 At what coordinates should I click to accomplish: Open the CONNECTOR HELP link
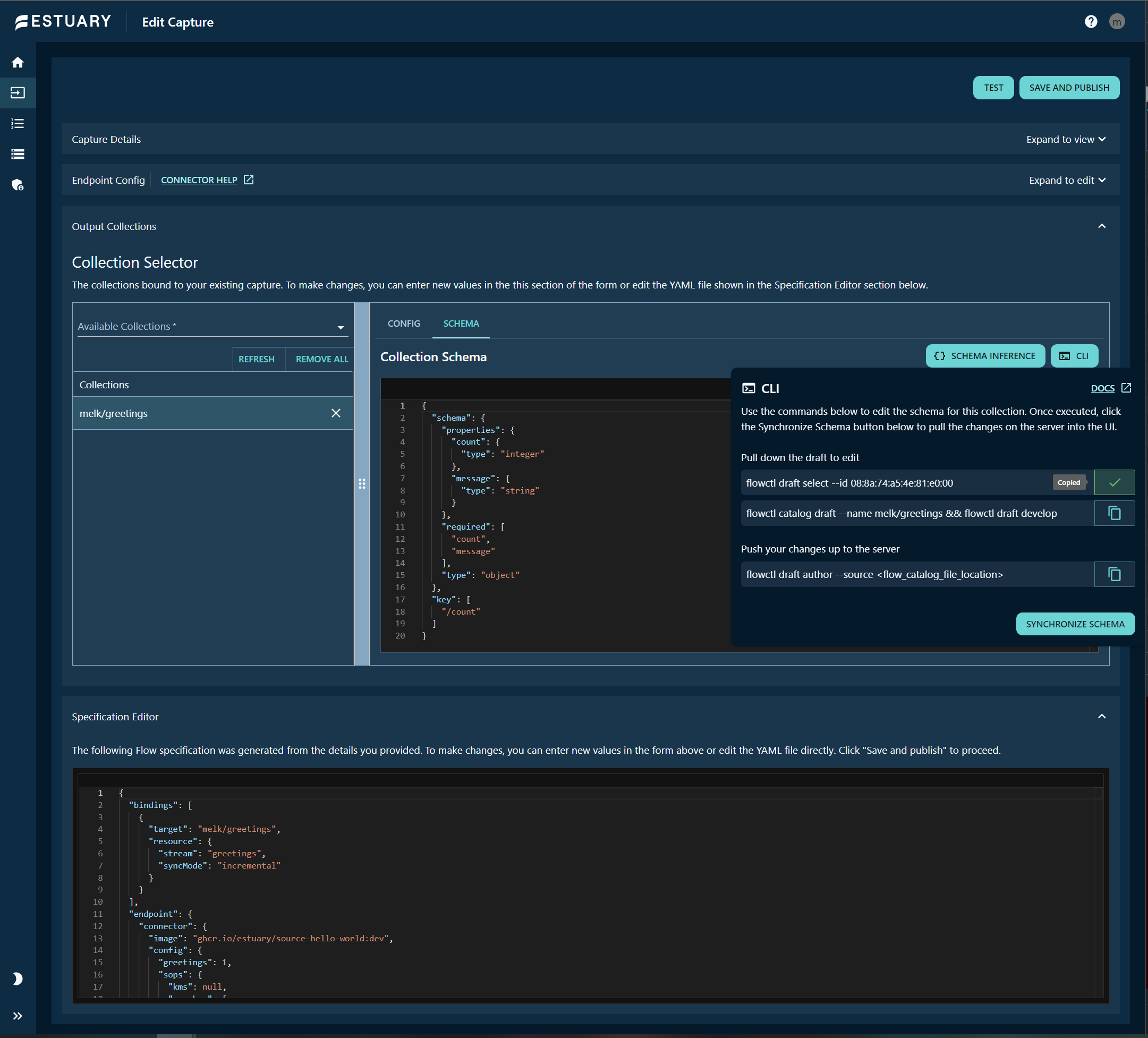point(207,180)
